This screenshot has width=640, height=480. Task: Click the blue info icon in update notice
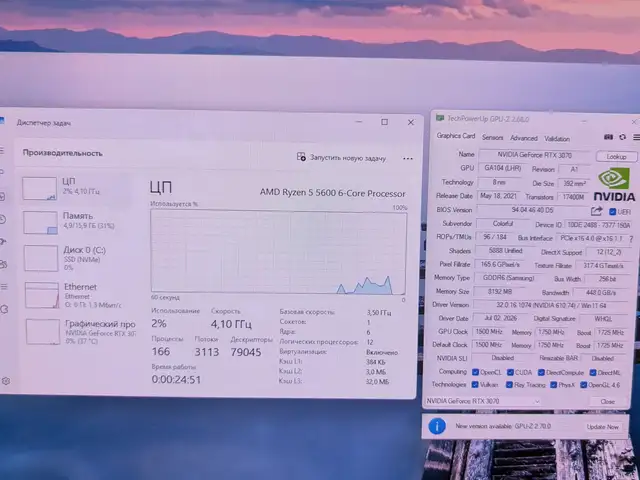coord(437,427)
